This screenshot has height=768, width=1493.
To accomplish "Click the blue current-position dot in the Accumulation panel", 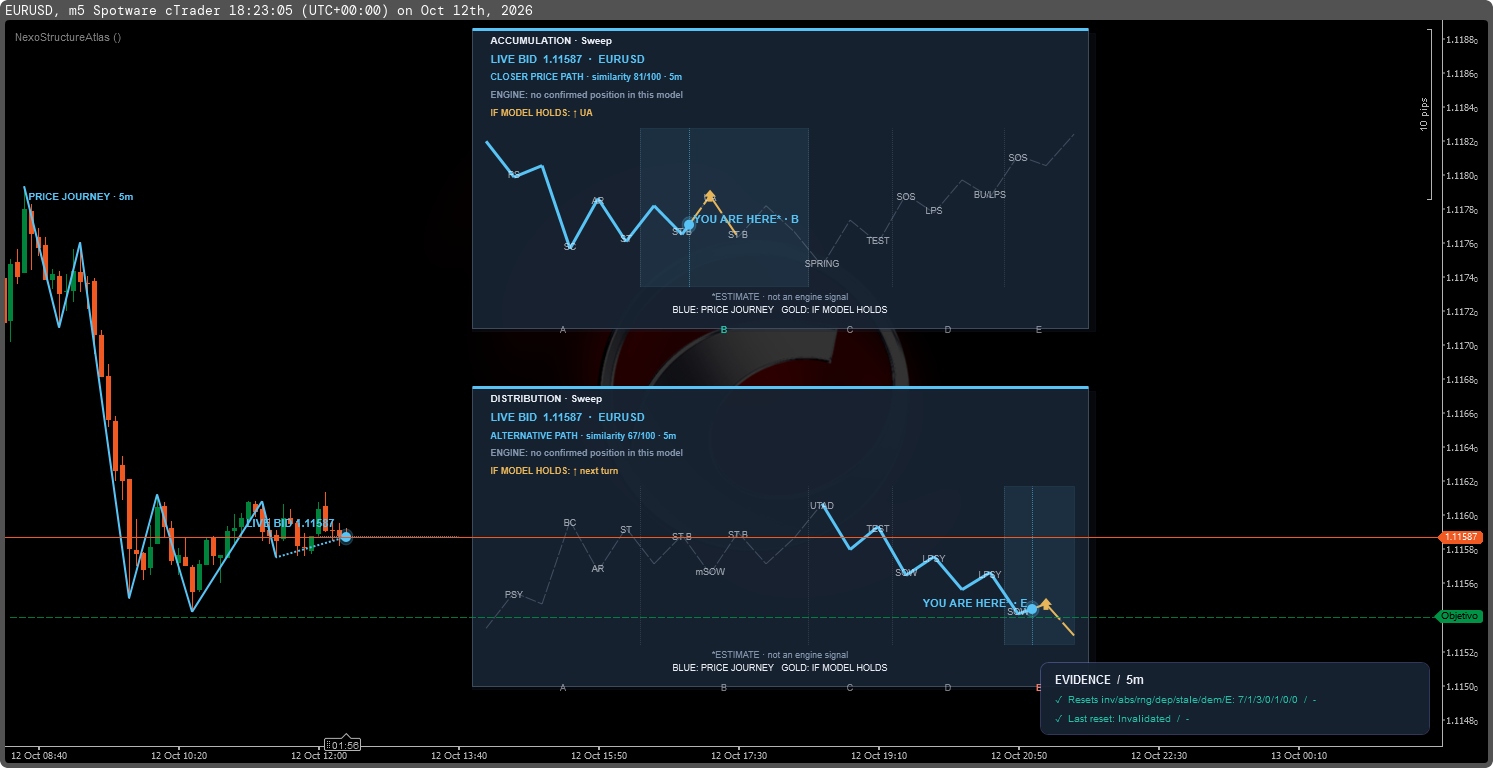I will click(x=688, y=225).
